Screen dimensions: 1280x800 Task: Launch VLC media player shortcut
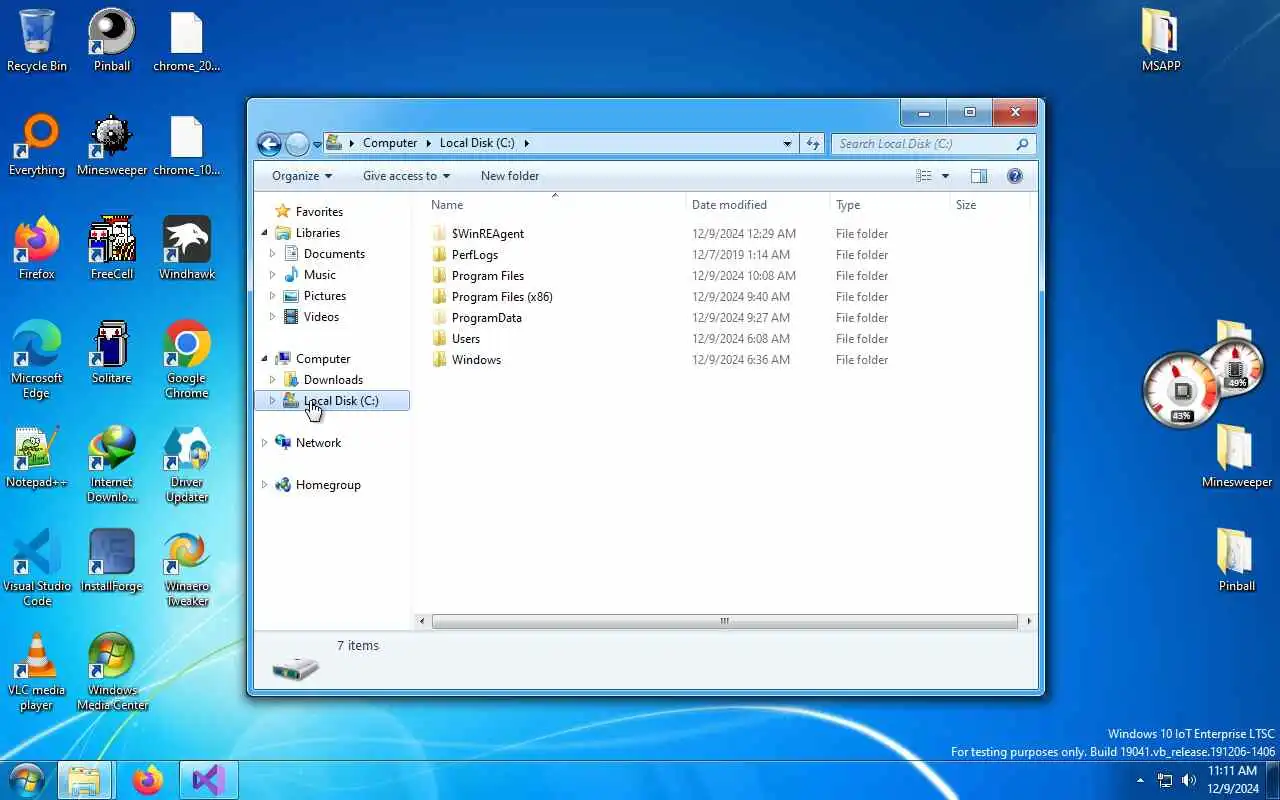[37, 672]
